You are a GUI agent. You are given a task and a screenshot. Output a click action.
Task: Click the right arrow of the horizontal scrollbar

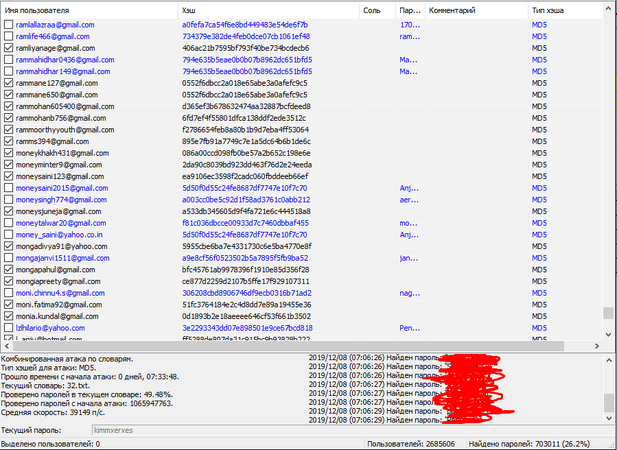597,346
